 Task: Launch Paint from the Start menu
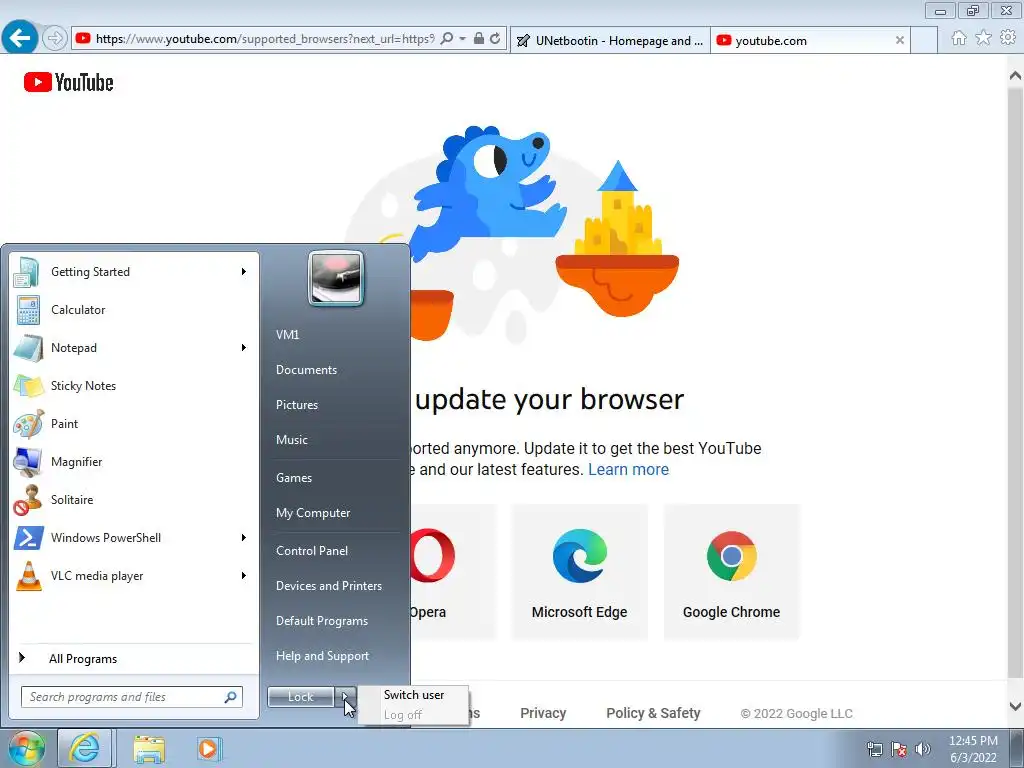[134, 423]
